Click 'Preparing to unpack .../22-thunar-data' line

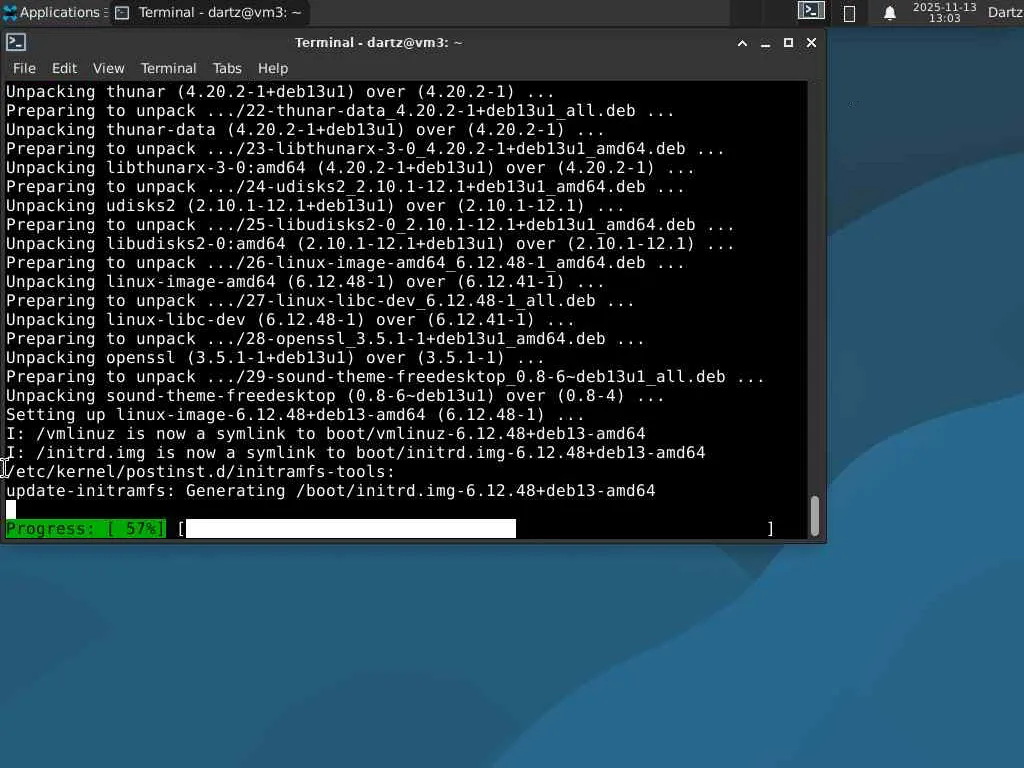pos(340,111)
